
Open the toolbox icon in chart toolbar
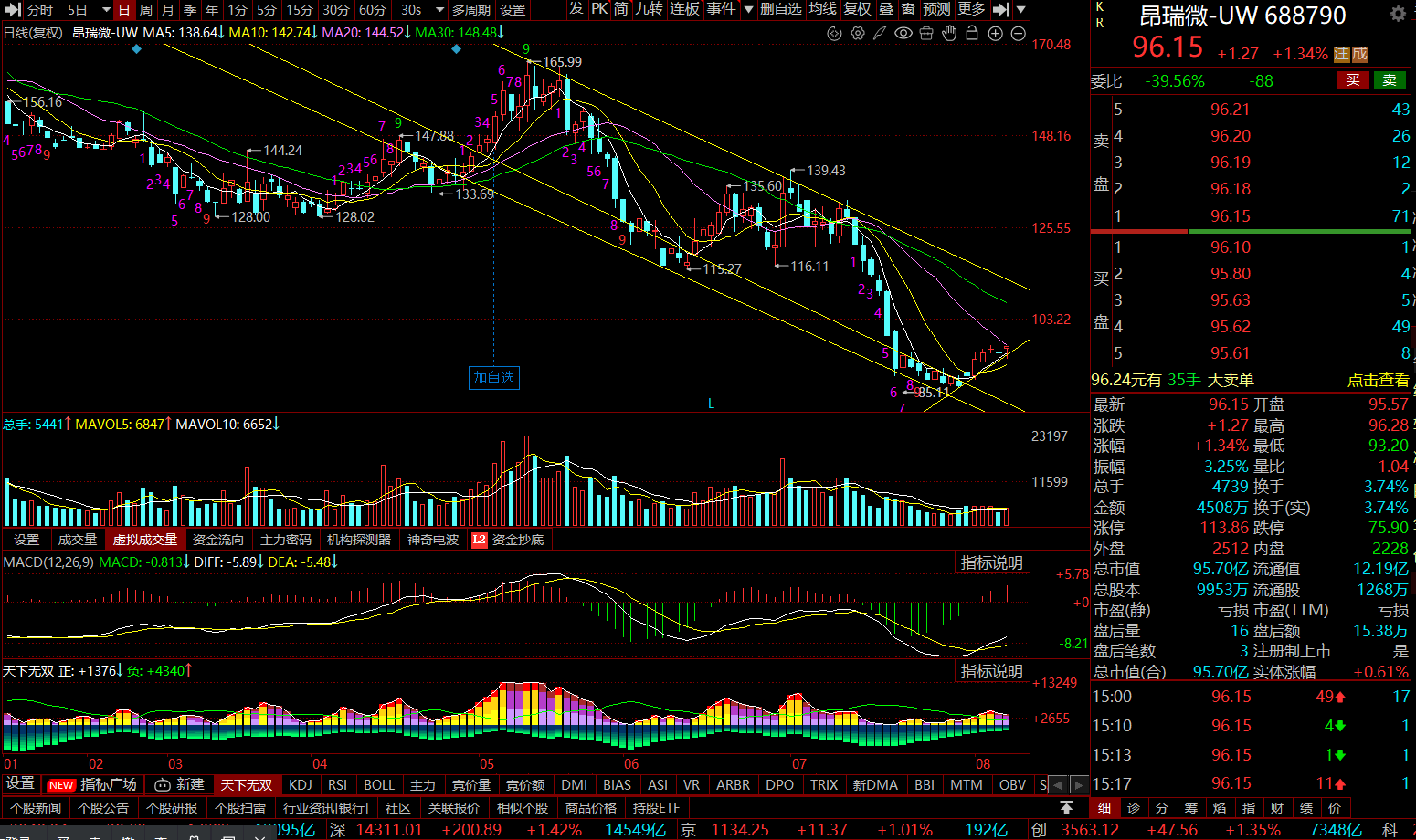point(926,33)
